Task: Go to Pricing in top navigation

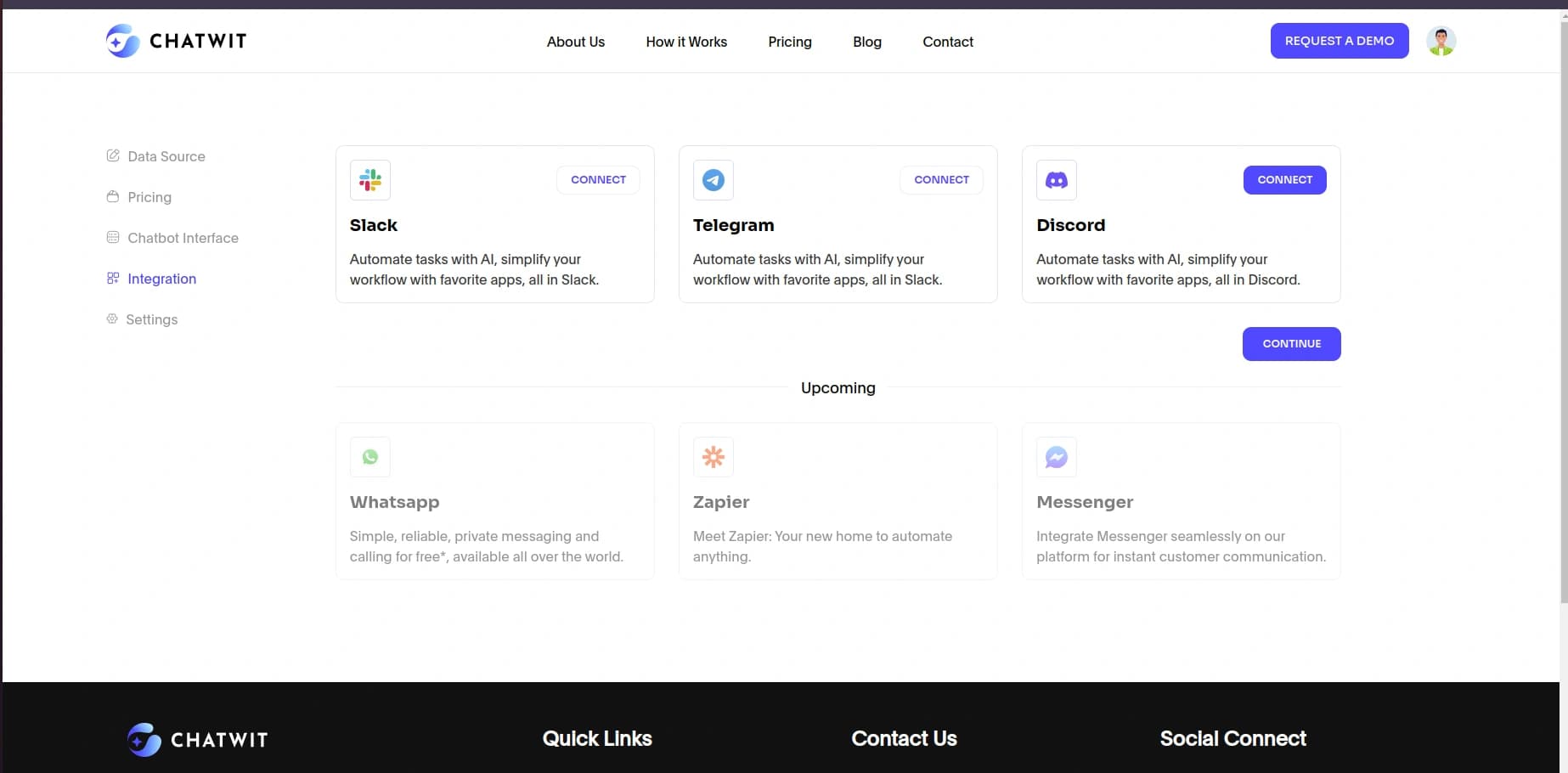Action: coord(790,42)
